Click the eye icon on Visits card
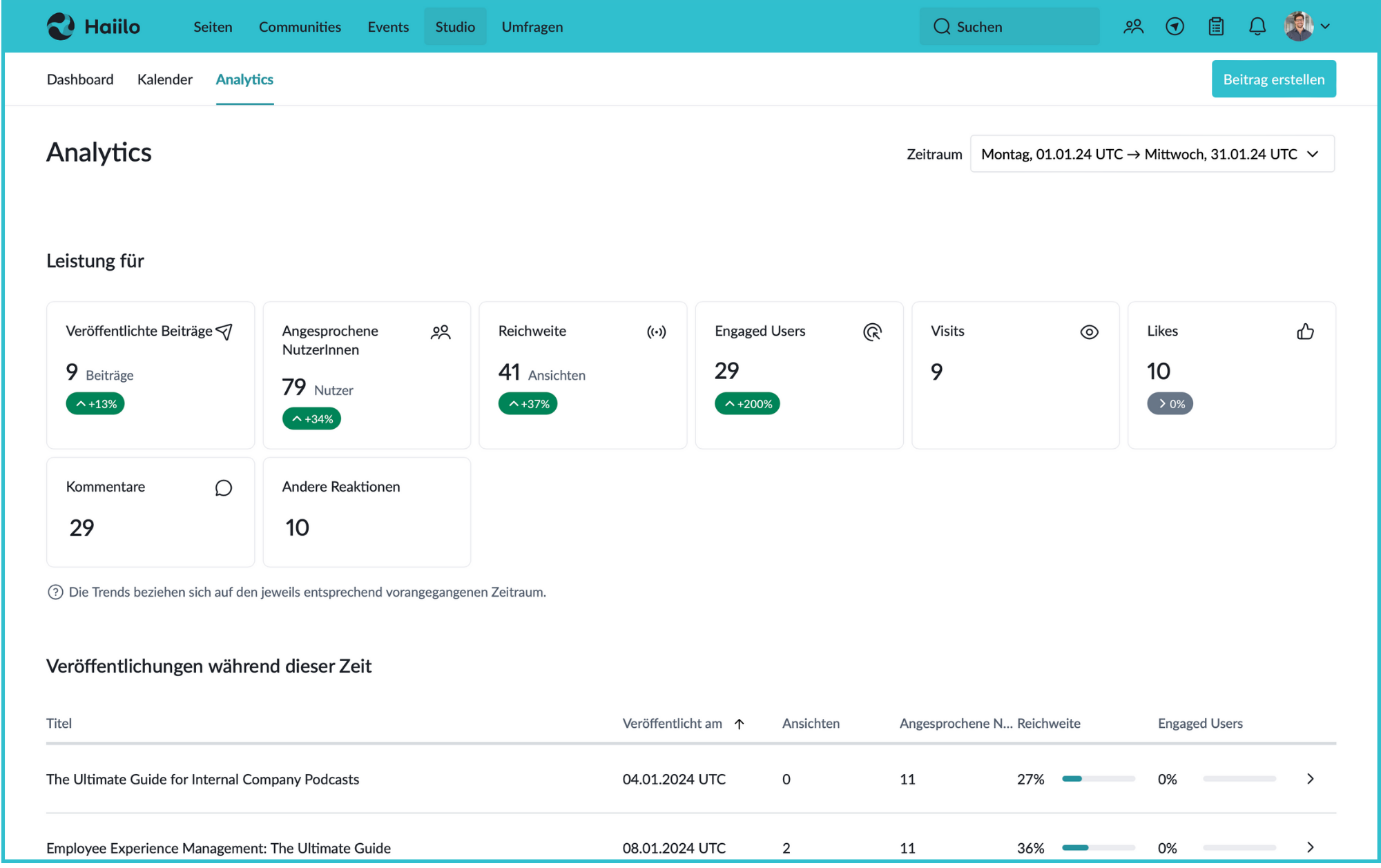This screenshot has width=1381, height=868. click(1089, 332)
